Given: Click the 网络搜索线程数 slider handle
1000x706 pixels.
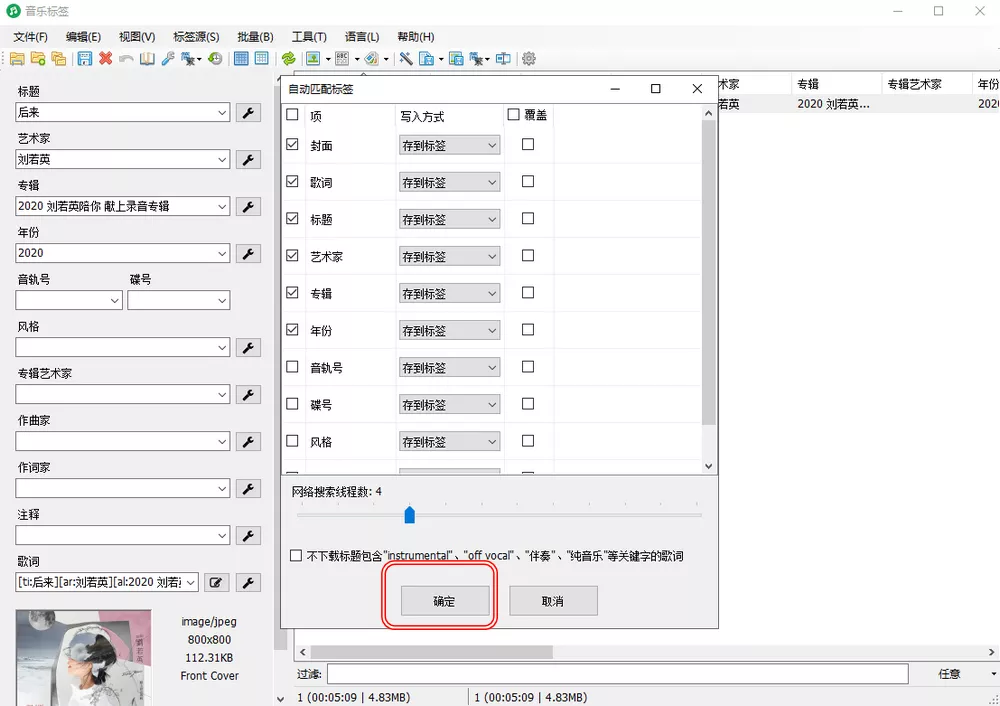Looking at the screenshot, I should pyautogui.click(x=409, y=515).
